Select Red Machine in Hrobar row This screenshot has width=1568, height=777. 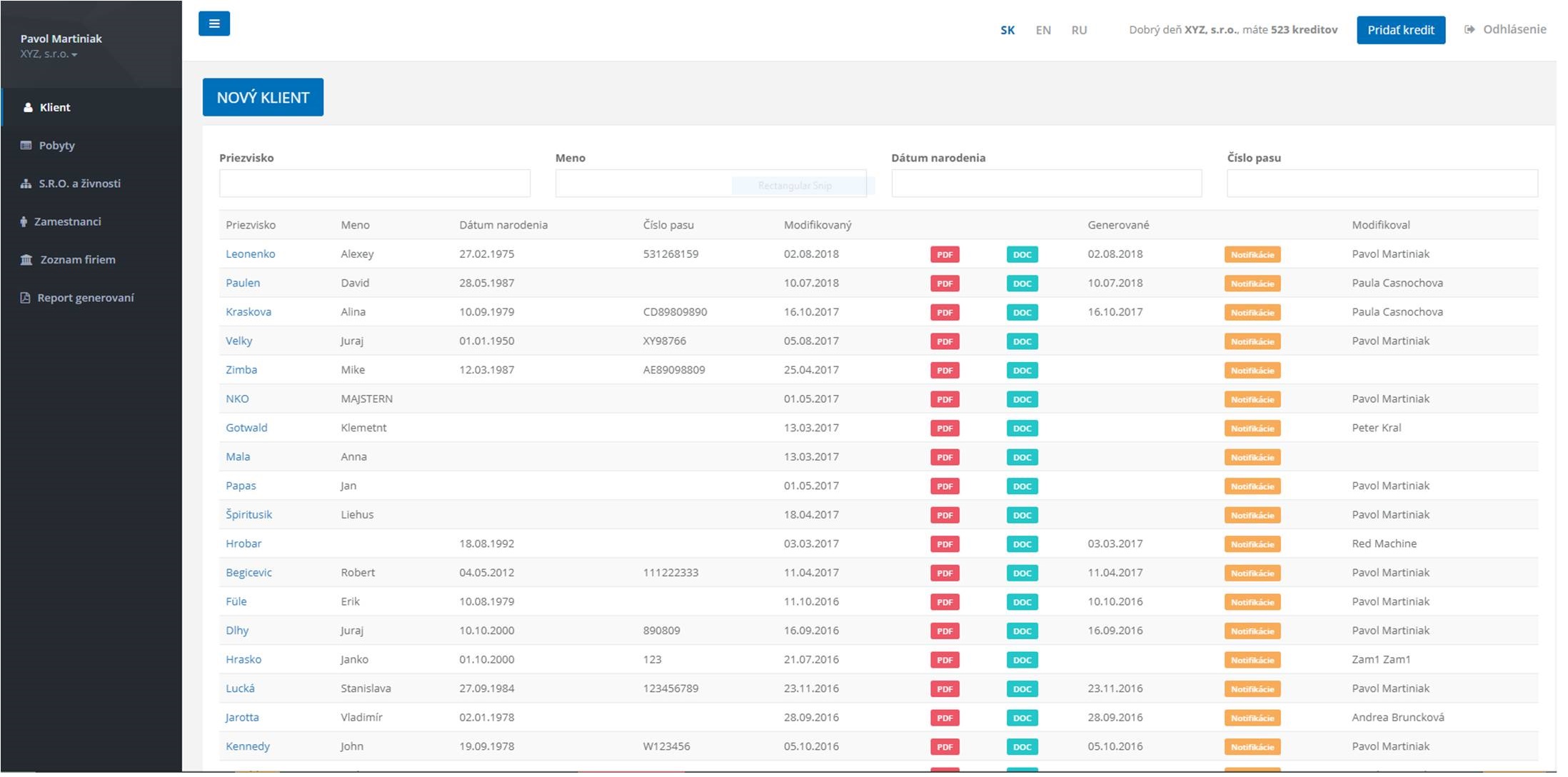point(1384,543)
